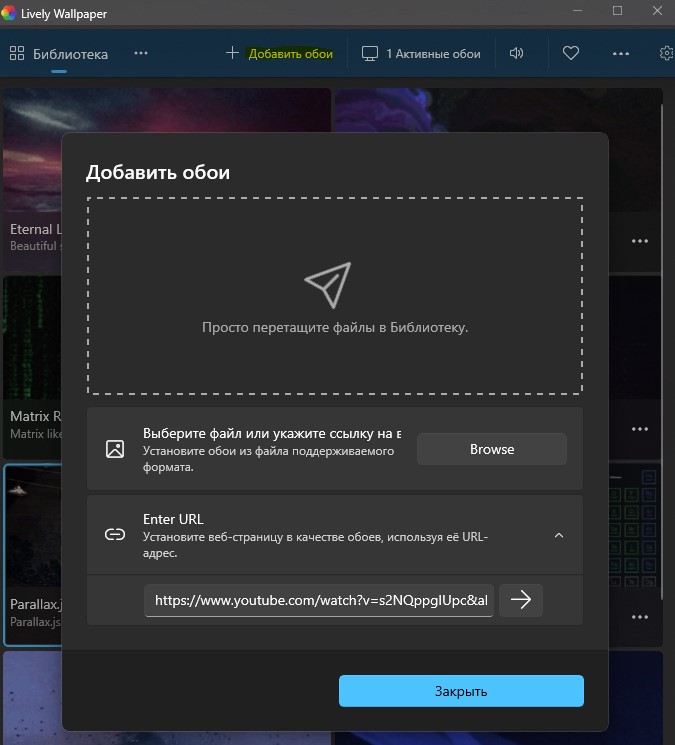Click text 'Просто перетащите файлы в Библиотеку.'

(x=335, y=327)
